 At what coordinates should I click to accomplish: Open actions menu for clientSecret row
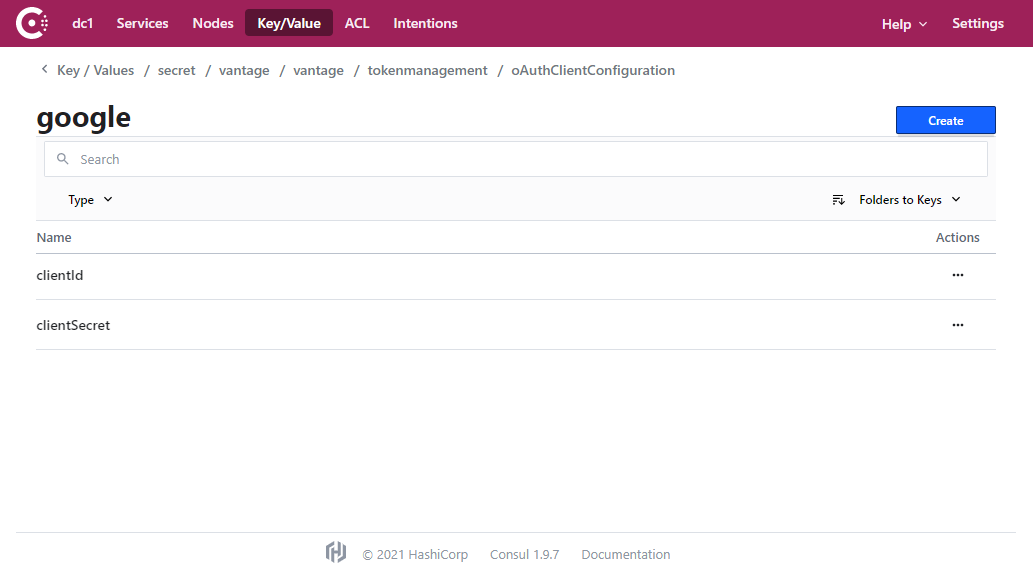pyautogui.click(x=957, y=325)
